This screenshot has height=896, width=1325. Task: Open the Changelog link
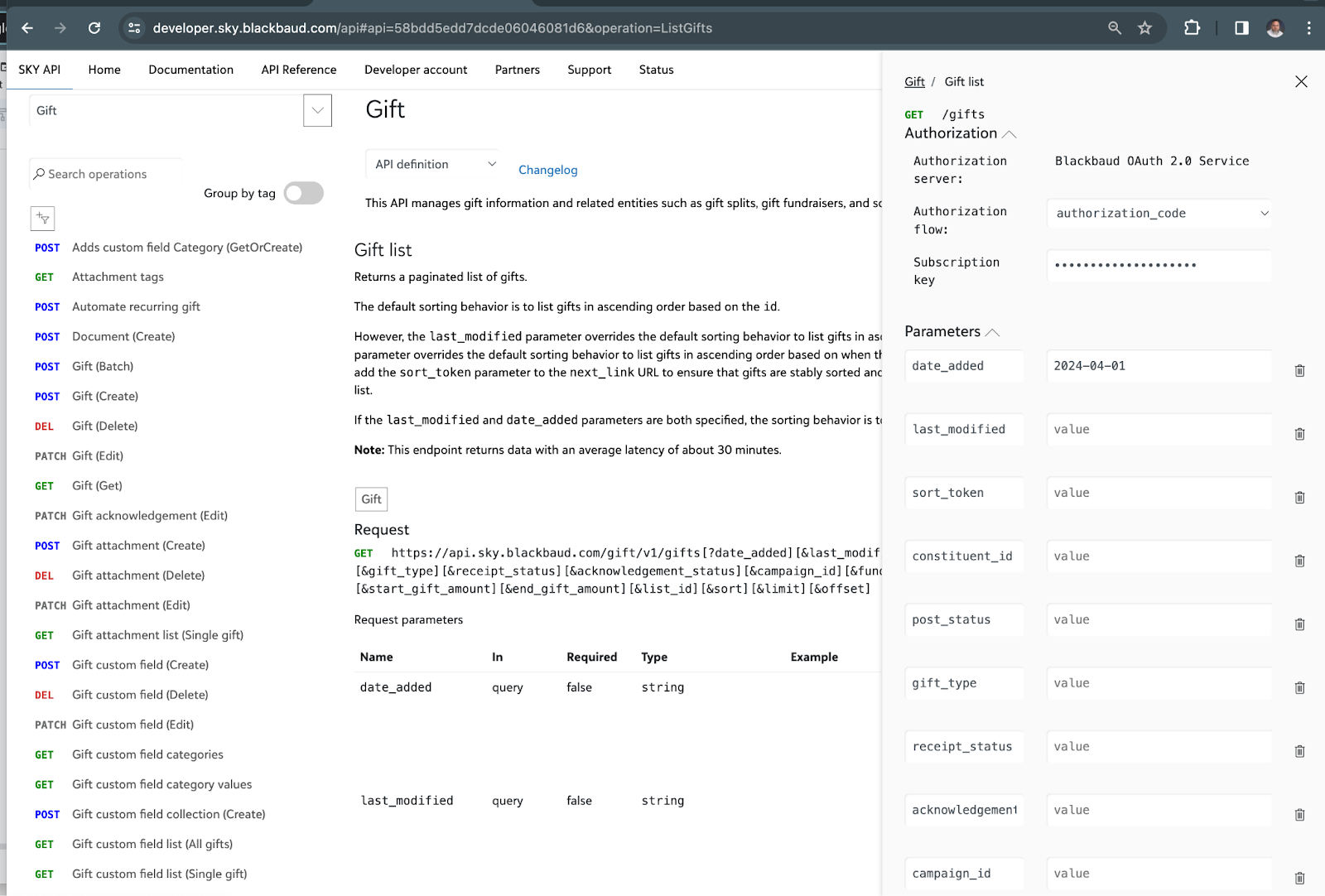(548, 170)
